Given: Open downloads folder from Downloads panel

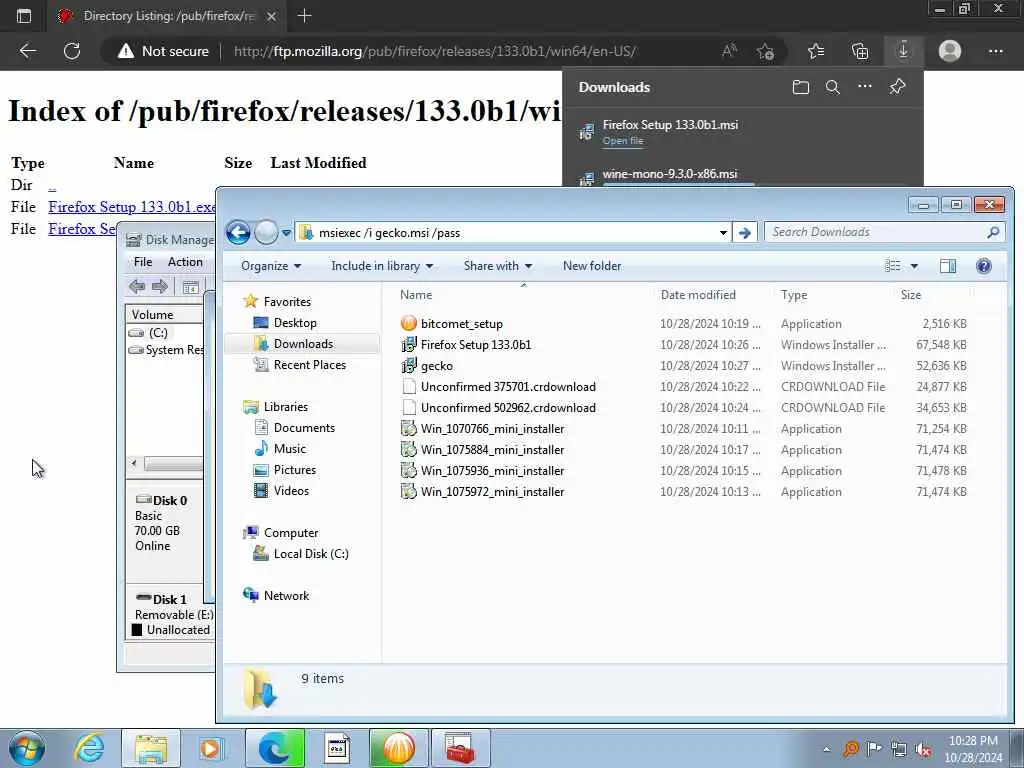Looking at the screenshot, I should [801, 87].
